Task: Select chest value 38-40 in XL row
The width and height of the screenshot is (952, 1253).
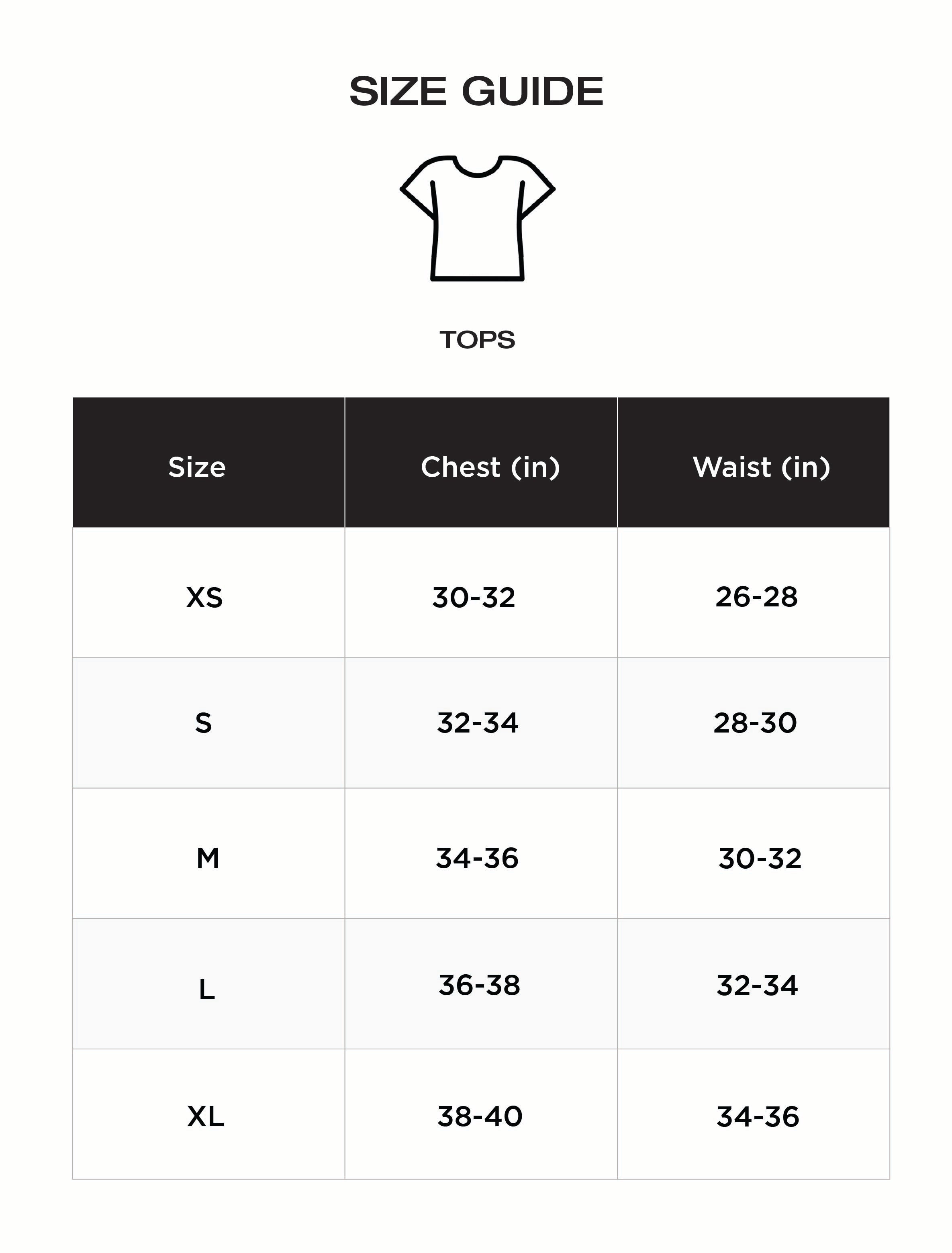Action: click(480, 1116)
